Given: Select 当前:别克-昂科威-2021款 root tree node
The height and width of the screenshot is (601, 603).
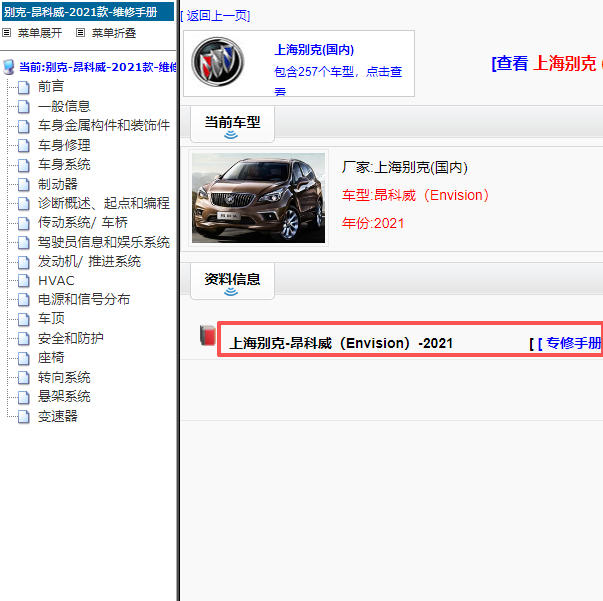Looking at the screenshot, I should (x=98, y=67).
